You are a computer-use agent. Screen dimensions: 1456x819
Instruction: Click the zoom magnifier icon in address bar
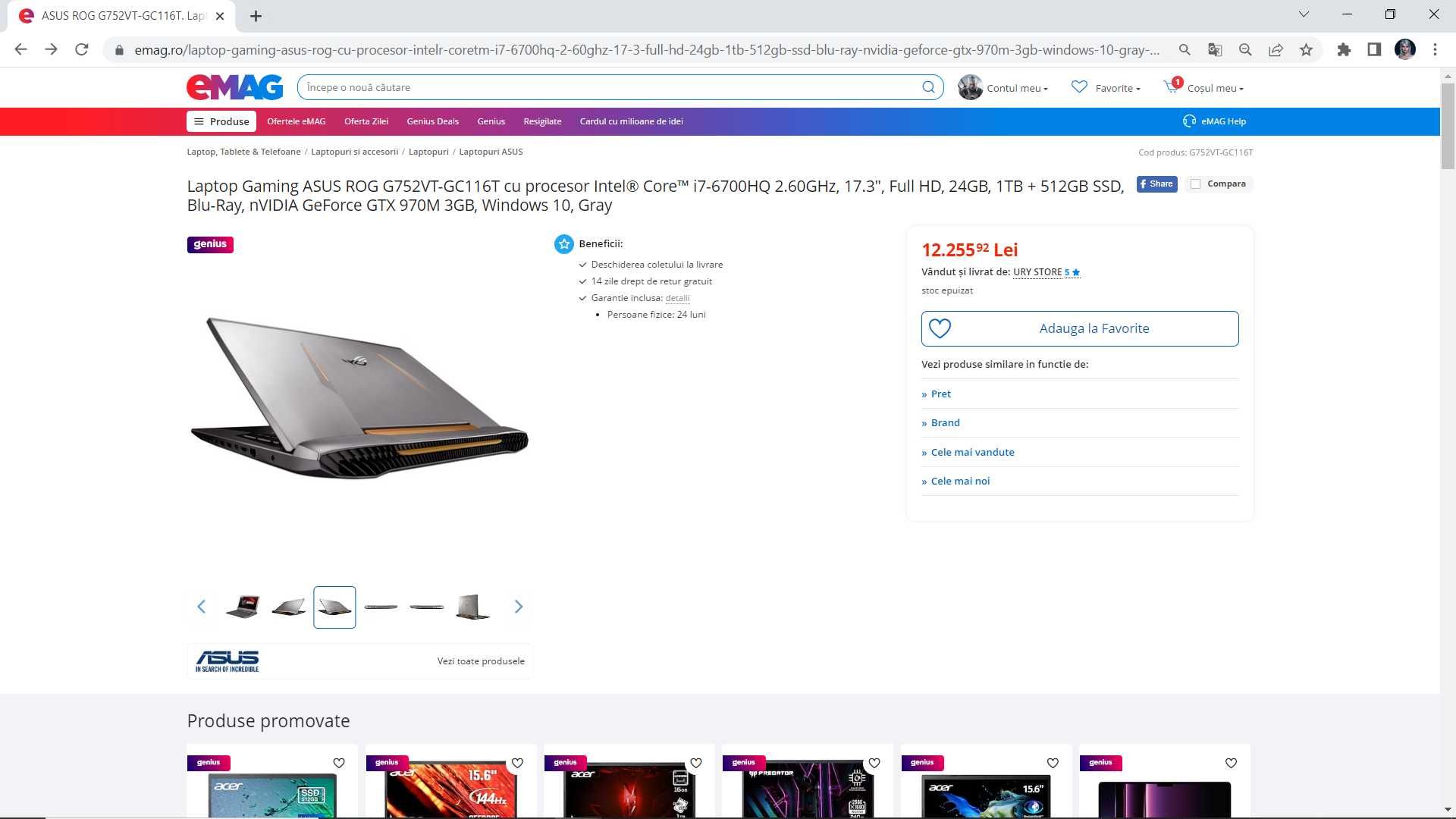pyautogui.click(x=1245, y=50)
